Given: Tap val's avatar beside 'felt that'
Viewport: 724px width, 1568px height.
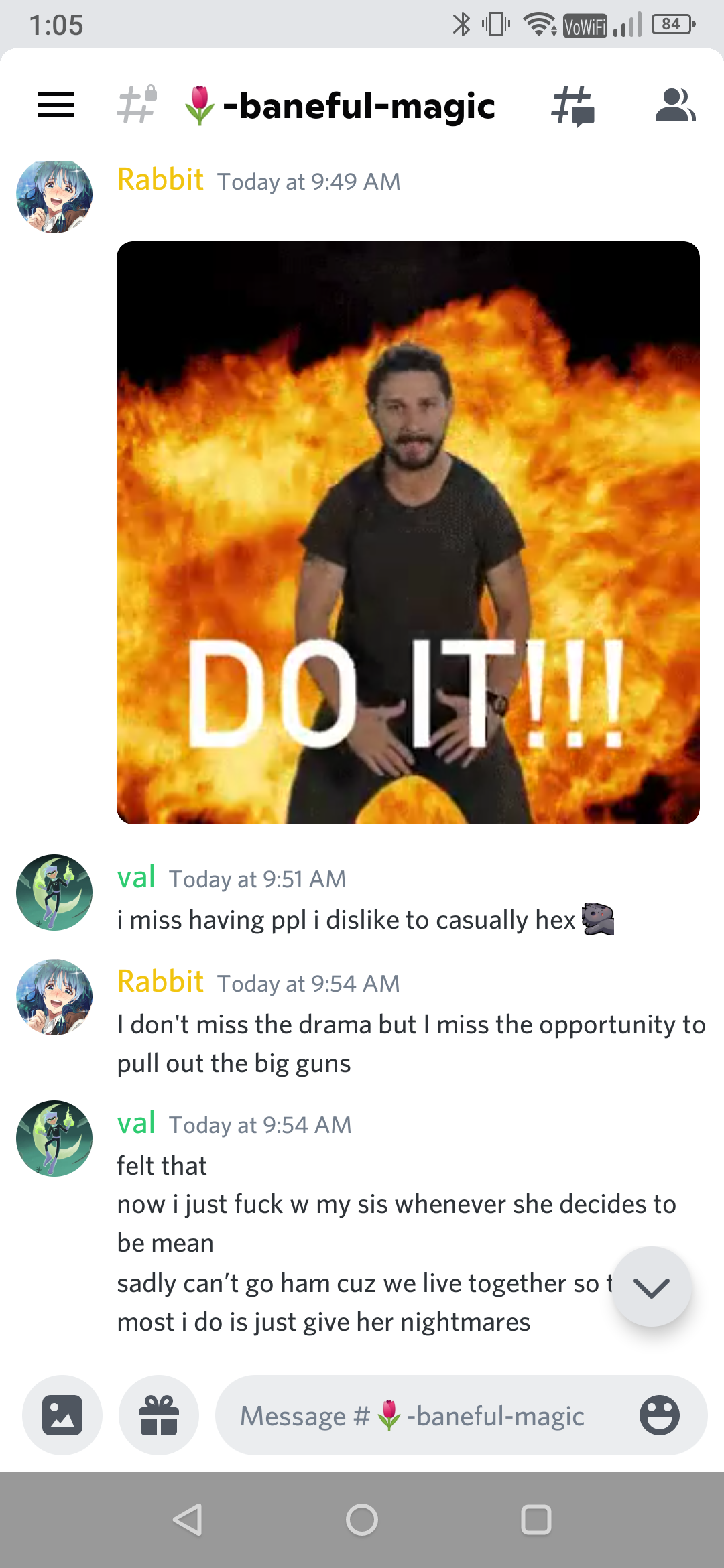Looking at the screenshot, I should 54,1138.
